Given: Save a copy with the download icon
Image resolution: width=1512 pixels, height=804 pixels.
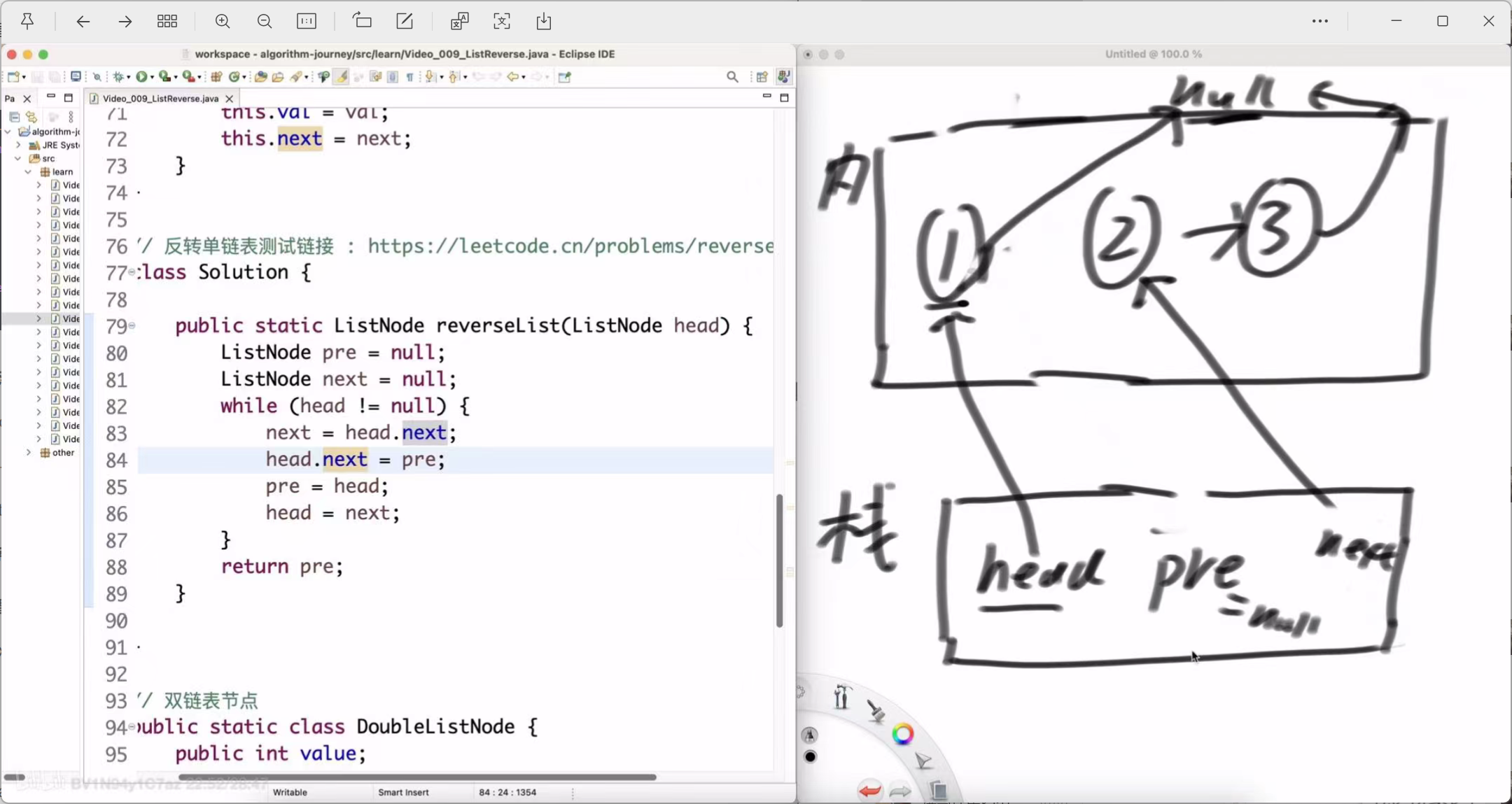Looking at the screenshot, I should (x=544, y=22).
